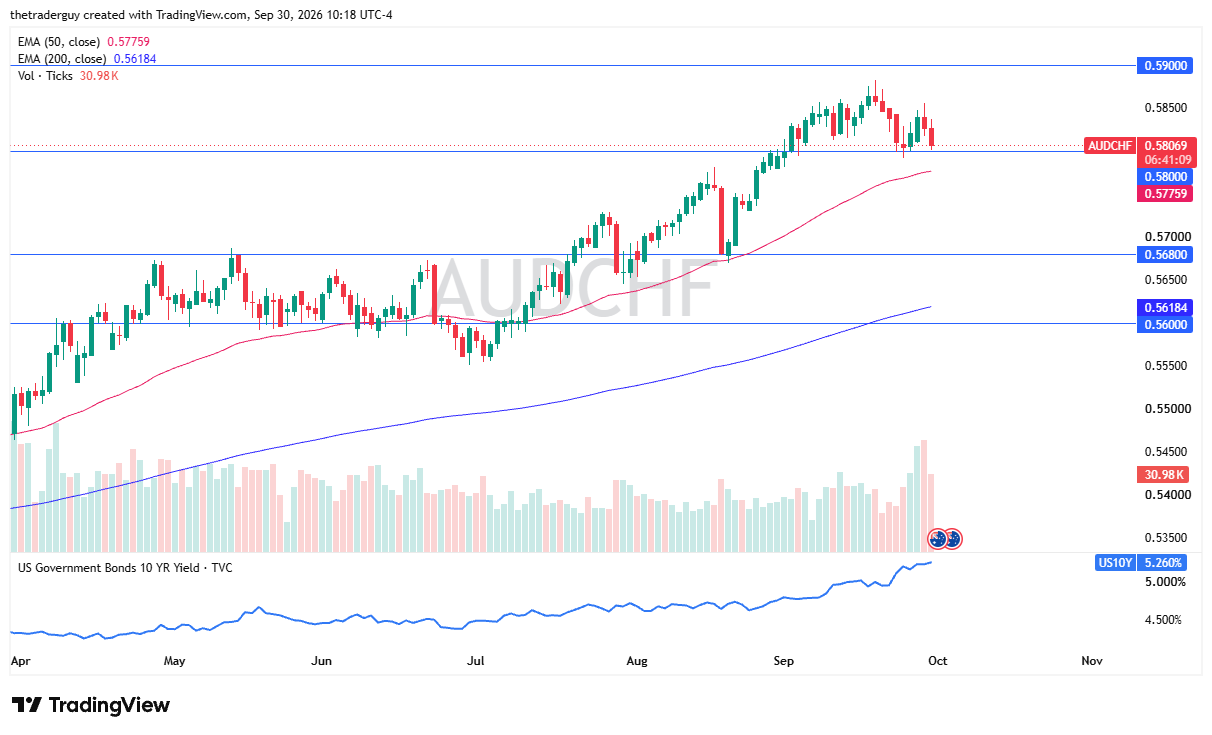Click the 0.59000 horizontal line price tag
Image resolution: width=1212 pixels, height=735 pixels.
click(1166, 65)
